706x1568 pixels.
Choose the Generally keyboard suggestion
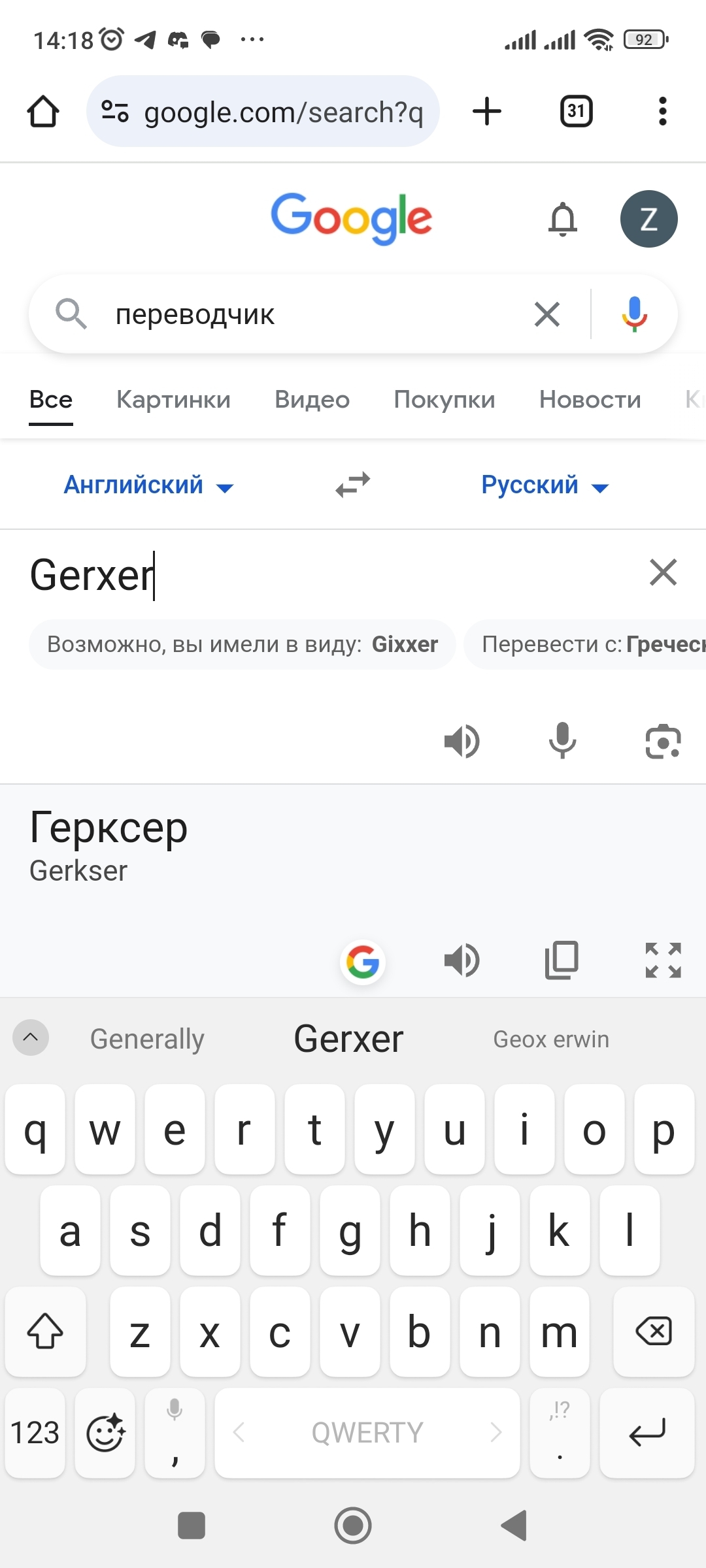coord(147,1039)
